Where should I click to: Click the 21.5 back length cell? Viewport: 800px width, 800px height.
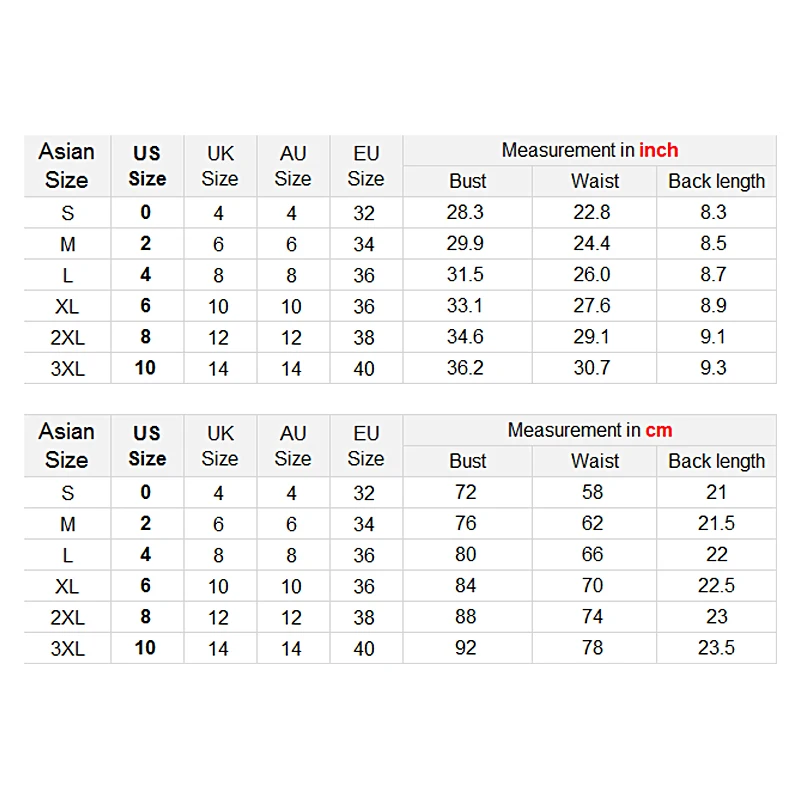[716, 523]
